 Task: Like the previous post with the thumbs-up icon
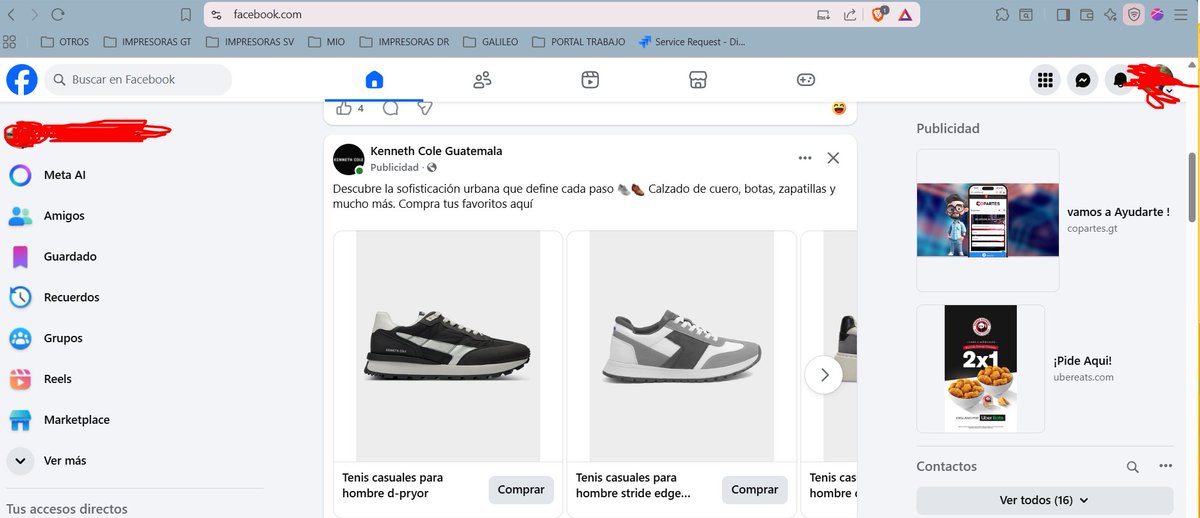point(343,108)
